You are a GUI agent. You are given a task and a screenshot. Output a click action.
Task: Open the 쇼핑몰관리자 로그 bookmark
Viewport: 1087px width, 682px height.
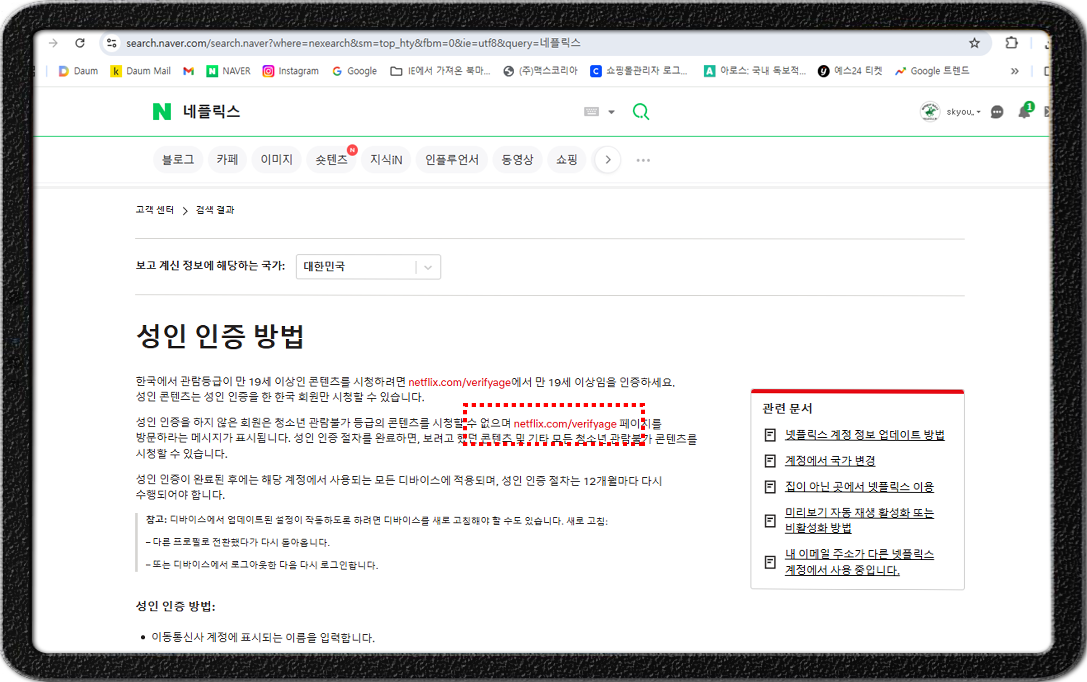[638, 71]
